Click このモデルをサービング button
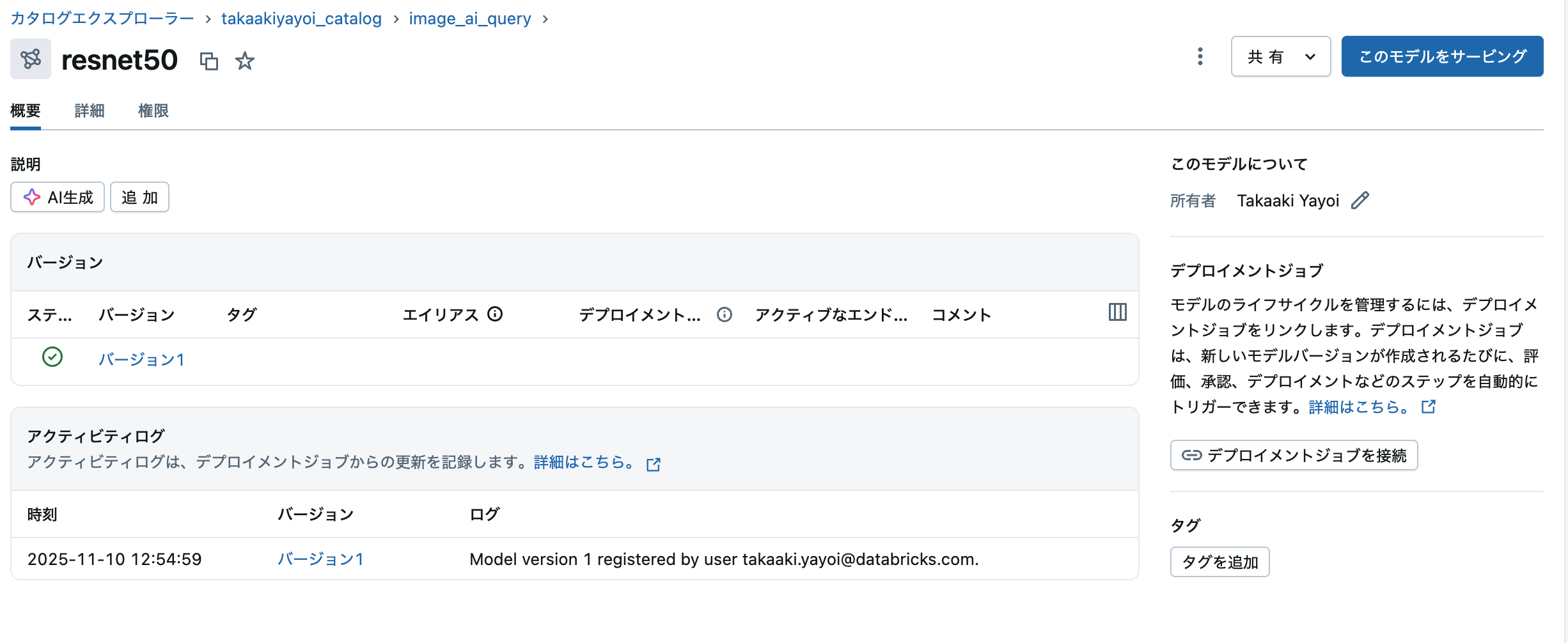 pyautogui.click(x=1442, y=56)
